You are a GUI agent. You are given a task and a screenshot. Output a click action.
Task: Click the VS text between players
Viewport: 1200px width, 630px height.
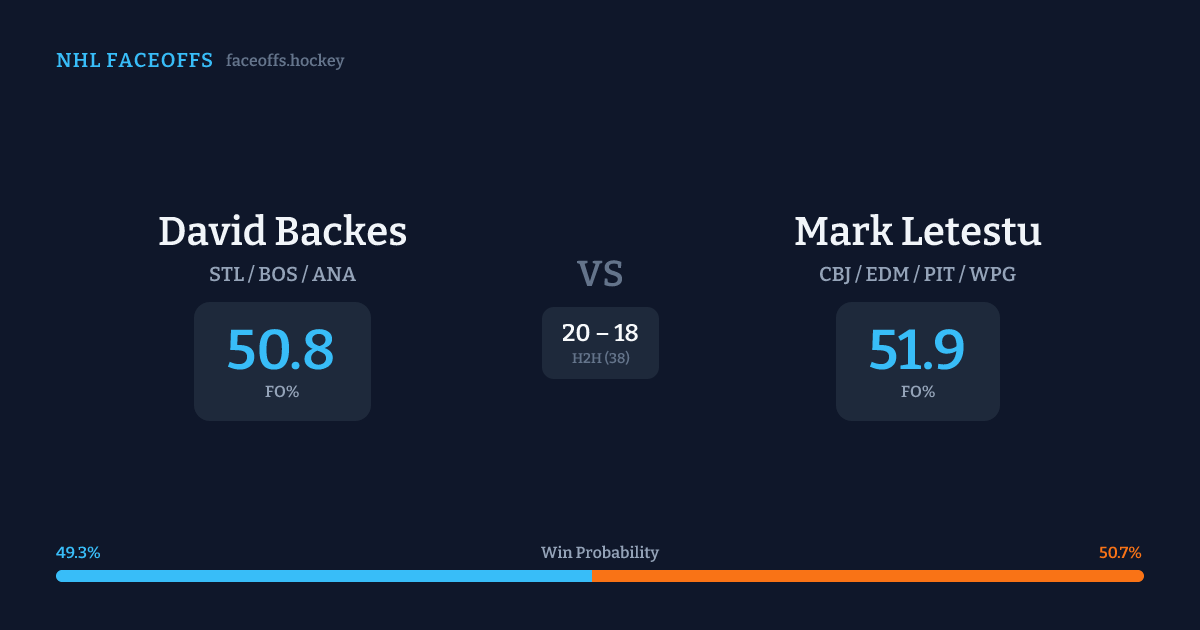(x=600, y=273)
